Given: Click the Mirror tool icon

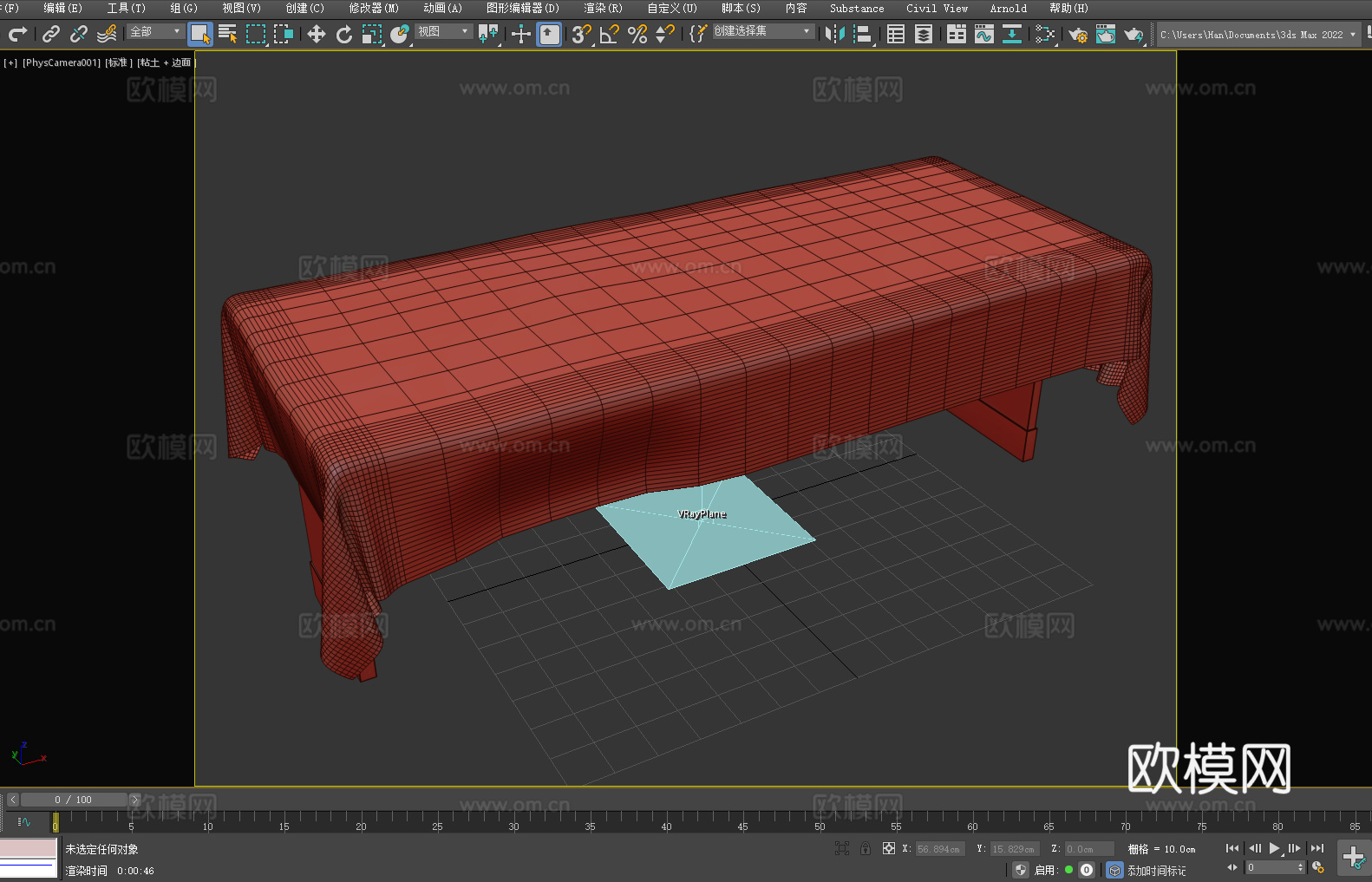Looking at the screenshot, I should [x=835, y=35].
